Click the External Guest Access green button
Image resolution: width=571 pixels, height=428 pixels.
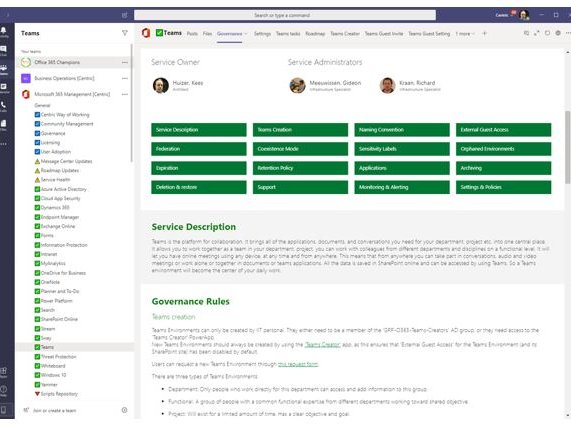coord(503,130)
